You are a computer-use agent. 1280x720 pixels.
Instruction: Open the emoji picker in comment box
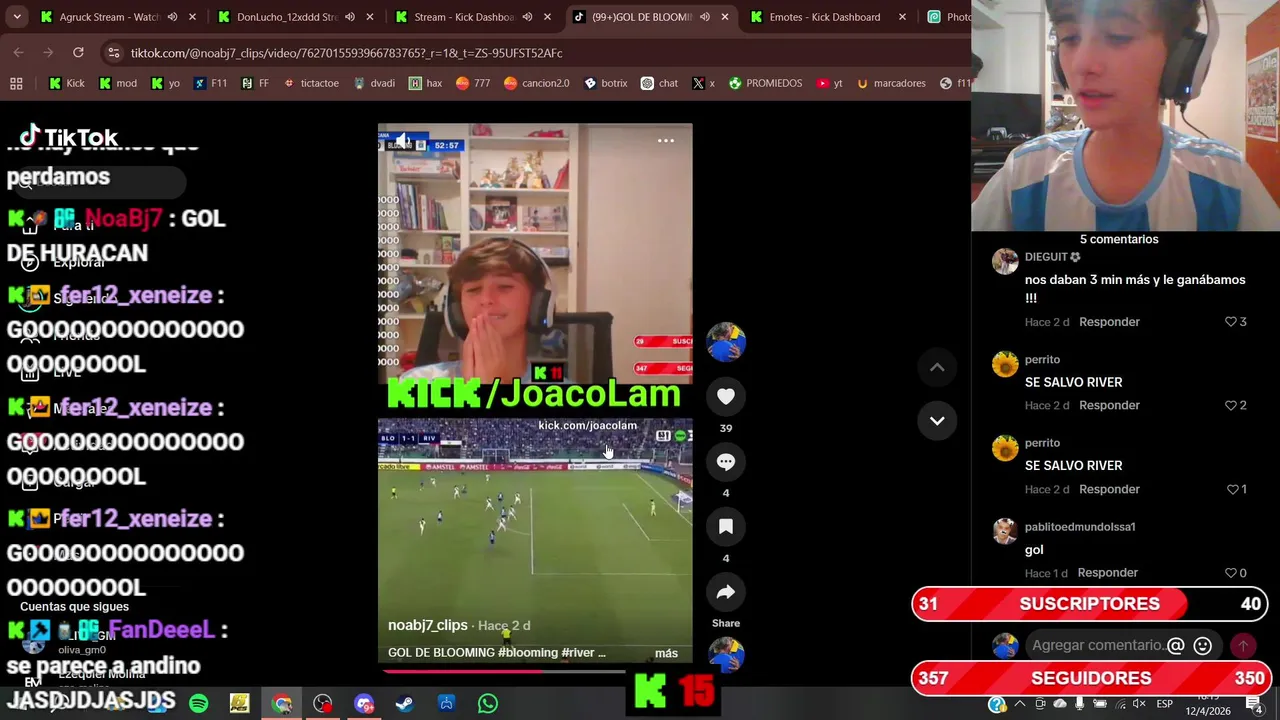1203,646
